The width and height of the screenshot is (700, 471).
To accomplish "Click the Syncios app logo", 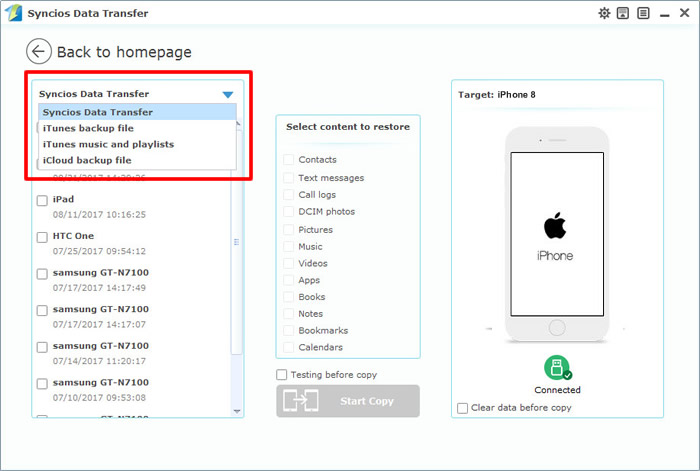I will (x=13, y=13).
